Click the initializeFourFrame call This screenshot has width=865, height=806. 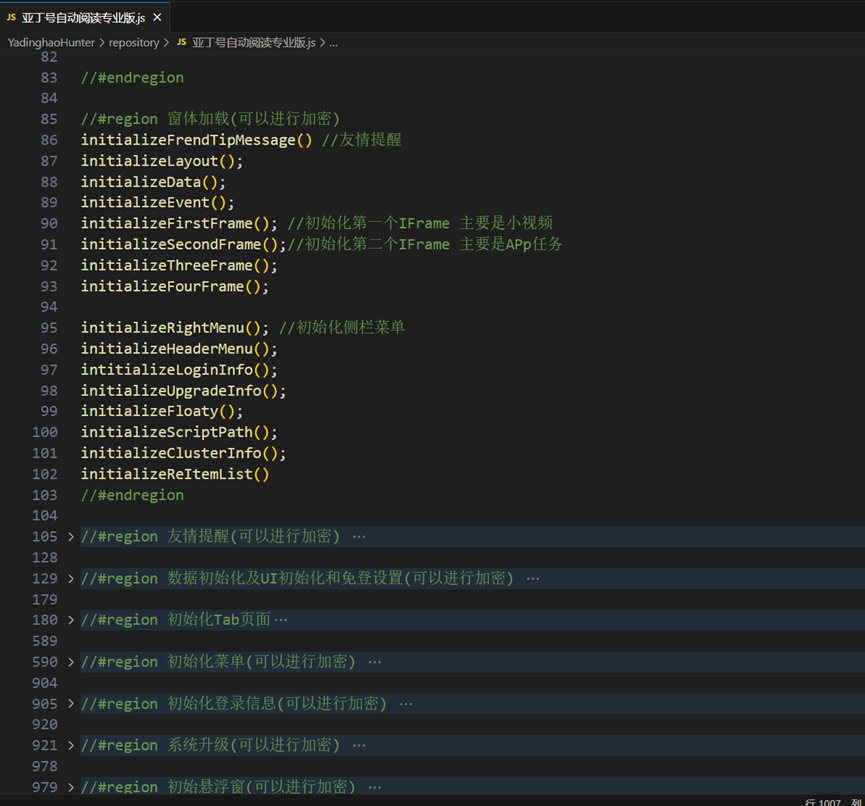(175, 286)
